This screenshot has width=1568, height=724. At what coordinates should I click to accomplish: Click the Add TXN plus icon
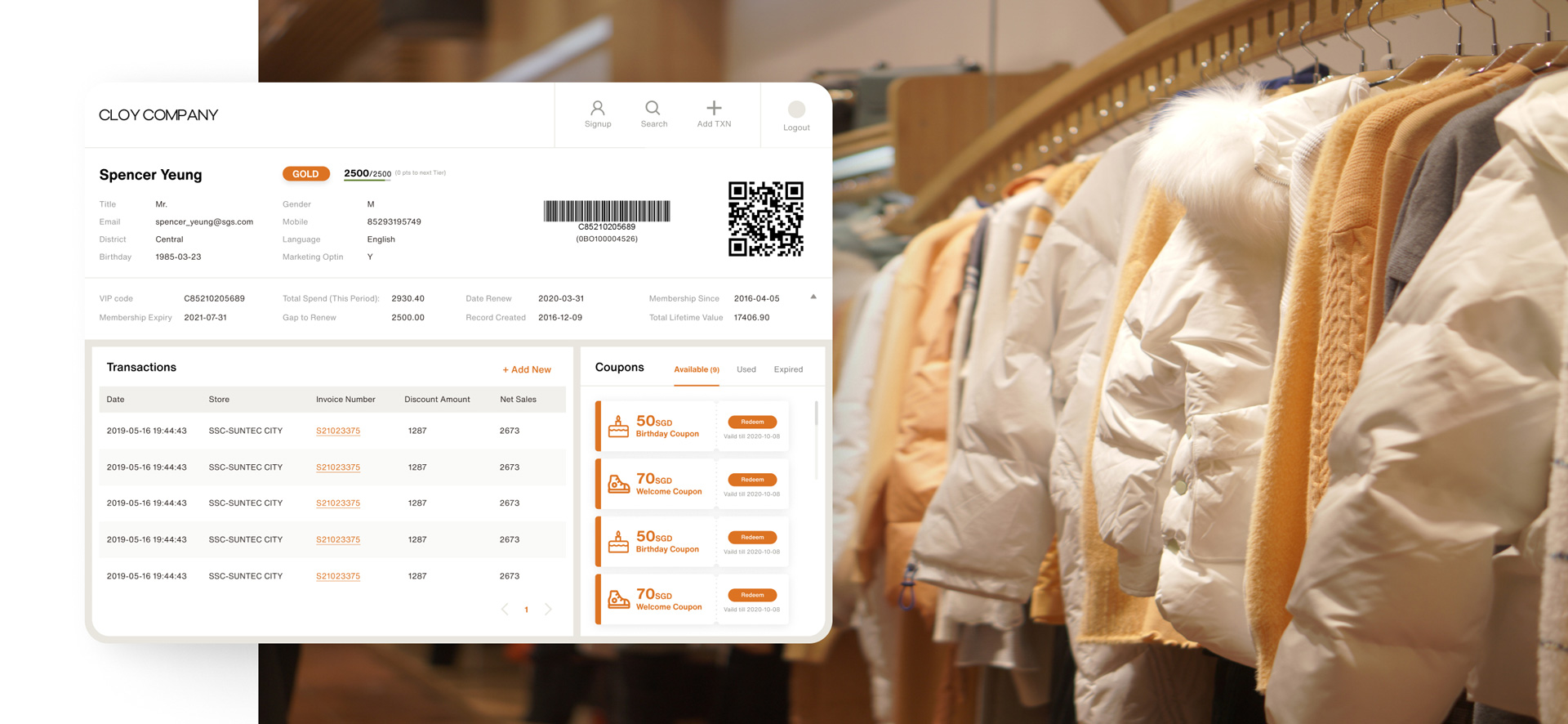pyautogui.click(x=714, y=108)
